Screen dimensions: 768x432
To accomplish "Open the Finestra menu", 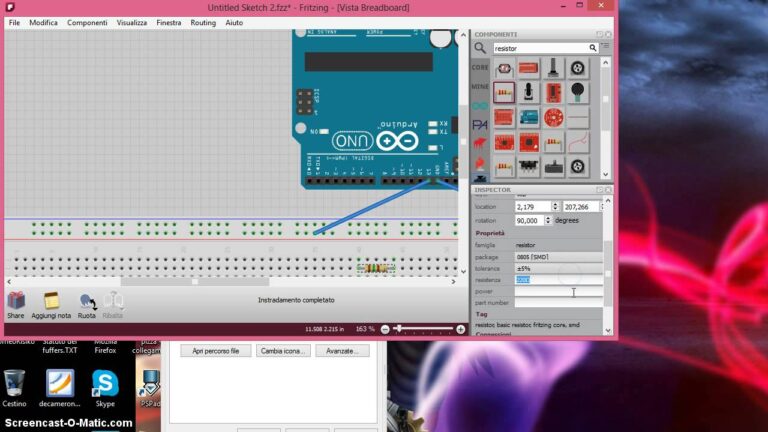I will click(168, 23).
